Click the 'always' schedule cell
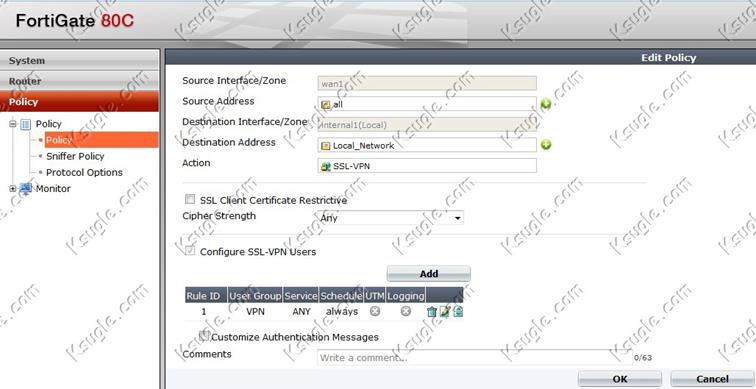This screenshot has height=389, width=756. click(342, 312)
